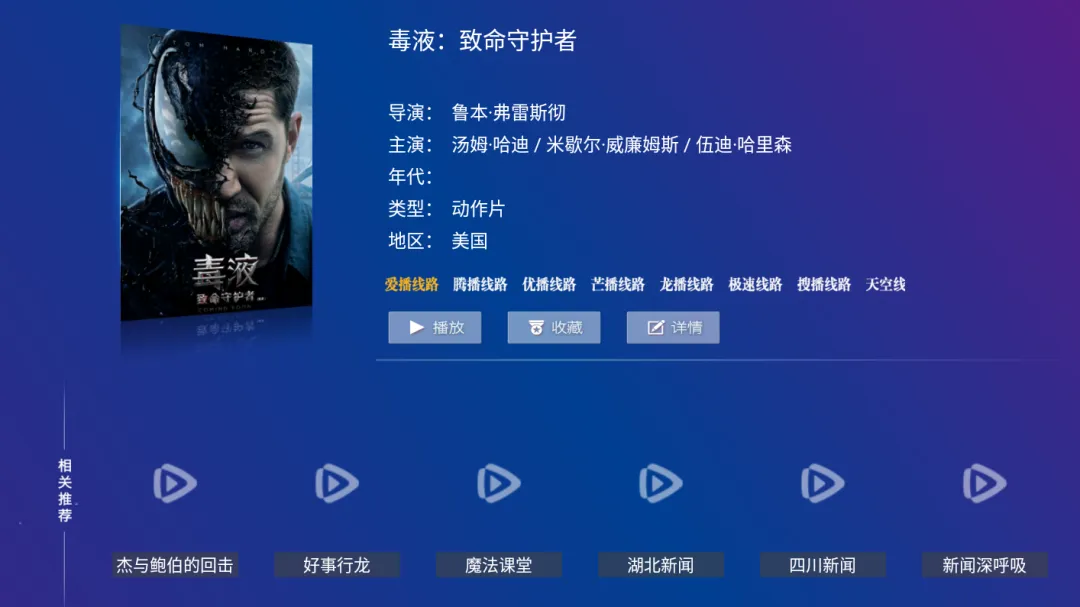The height and width of the screenshot is (607, 1080).
Task: Switch to 优播线路 source
Action: pyautogui.click(x=549, y=285)
